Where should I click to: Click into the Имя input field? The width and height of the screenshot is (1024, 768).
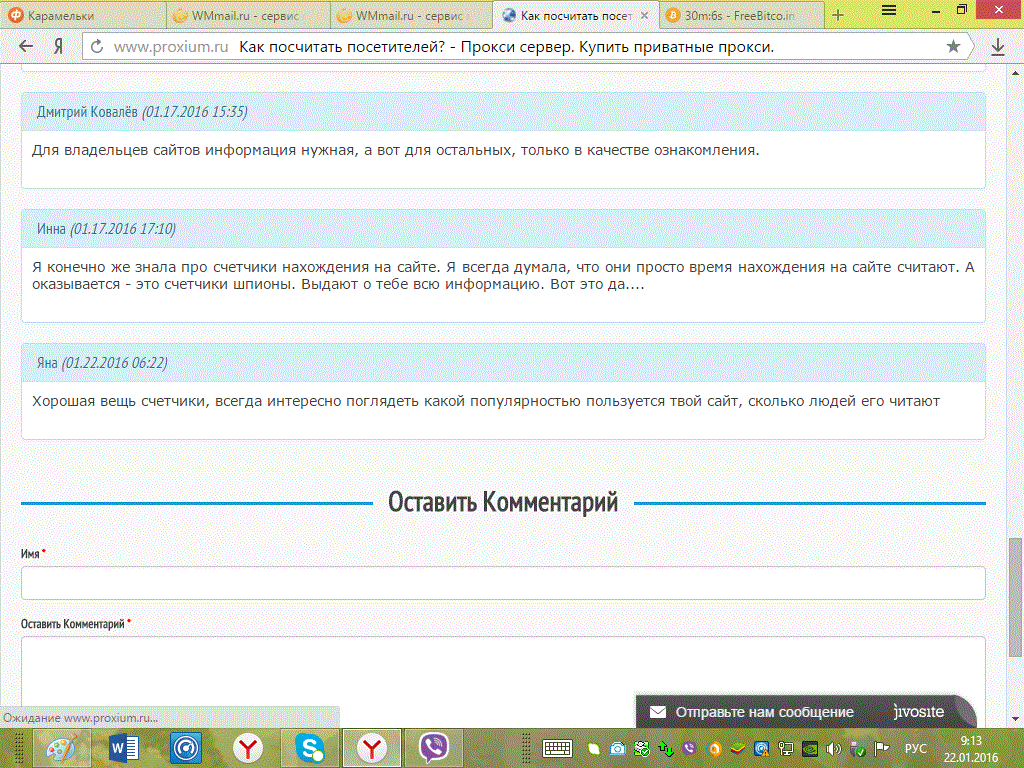(x=503, y=583)
